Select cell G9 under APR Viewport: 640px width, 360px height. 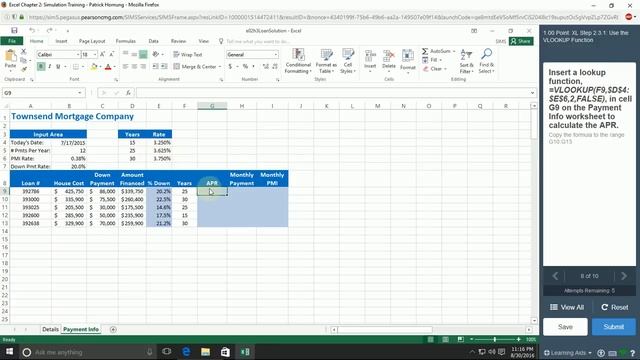point(212,191)
